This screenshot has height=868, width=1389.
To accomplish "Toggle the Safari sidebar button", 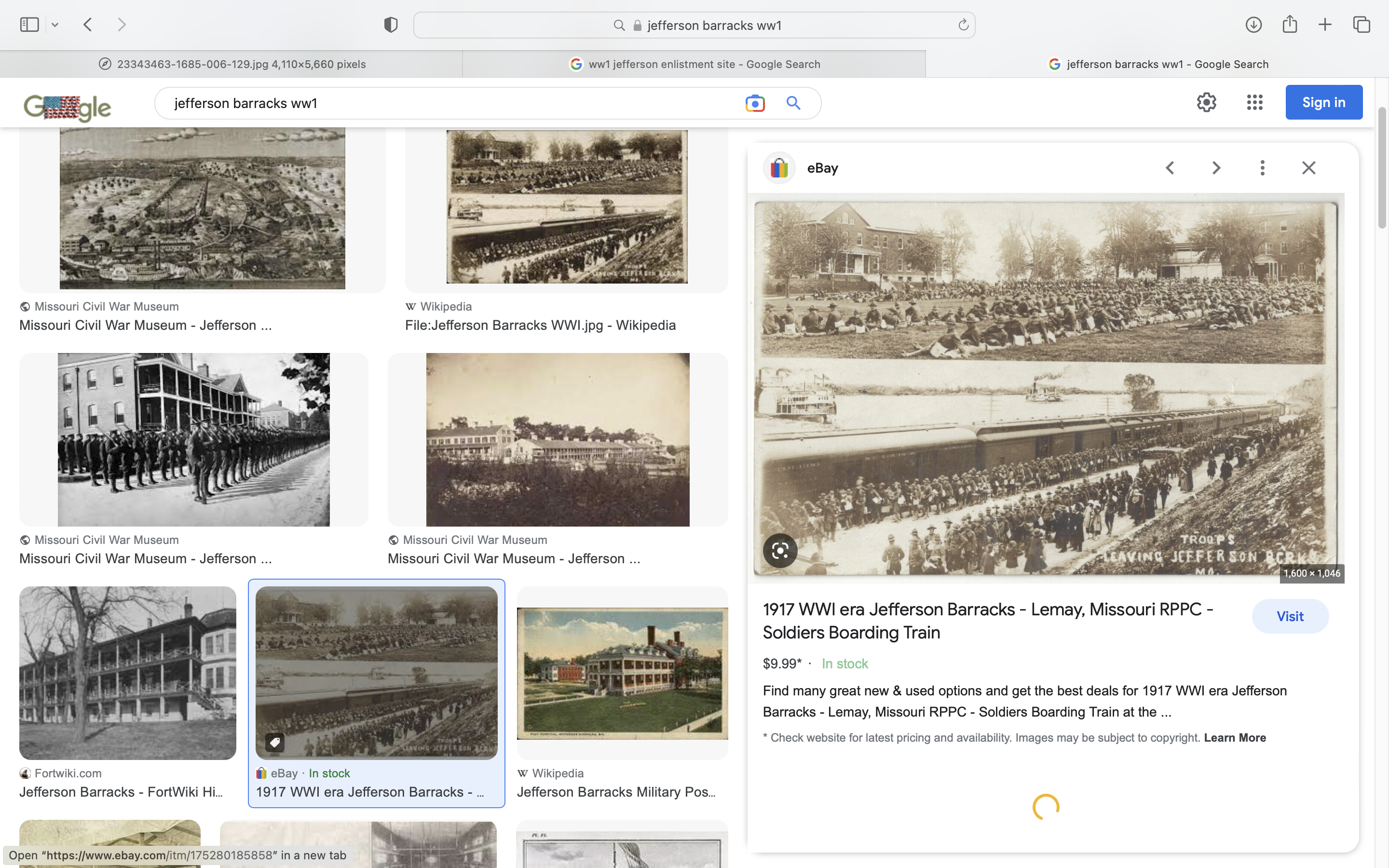I will click(29, 25).
